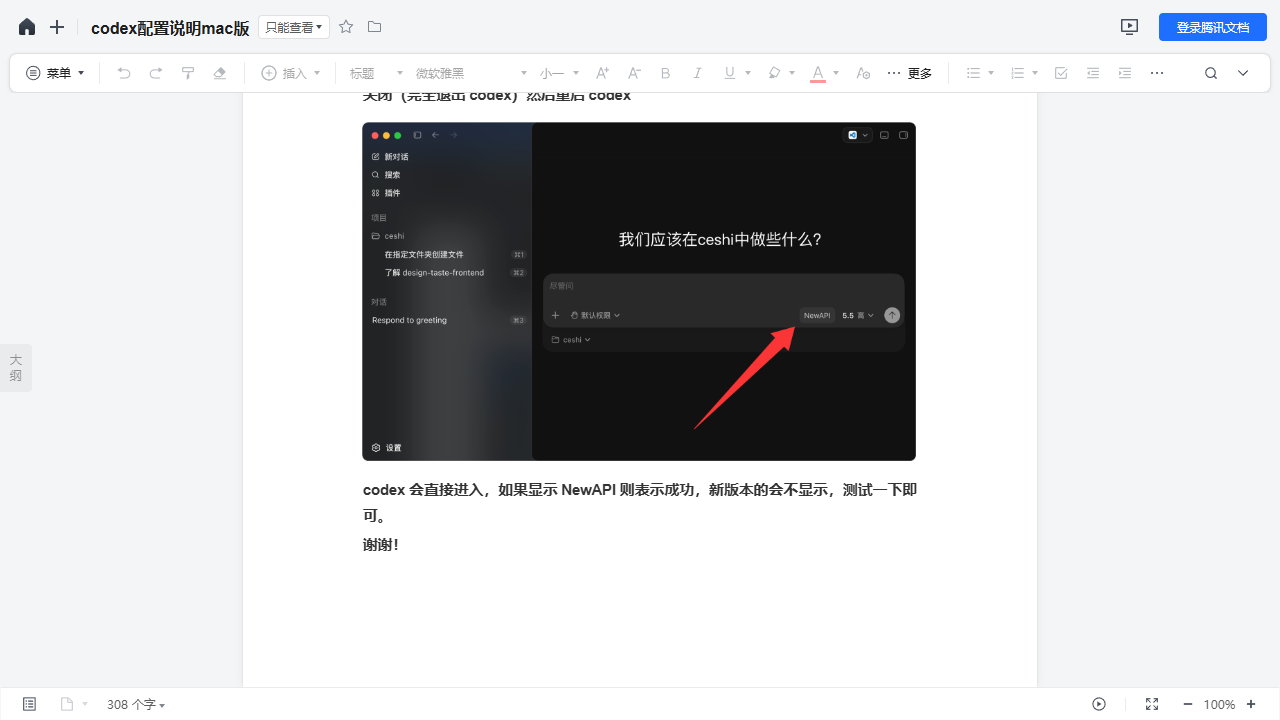Click play read-aloud icon in status bar

pos(1099,704)
